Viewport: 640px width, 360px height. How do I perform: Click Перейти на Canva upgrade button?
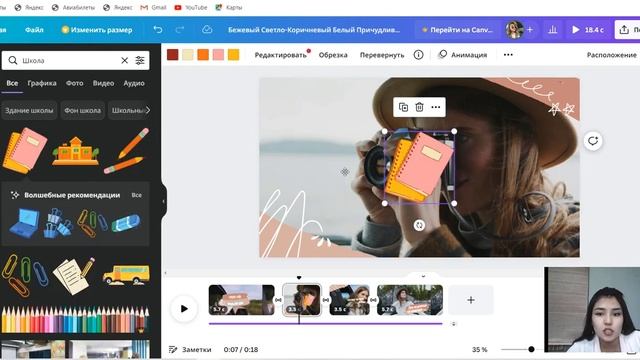(x=458, y=30)
